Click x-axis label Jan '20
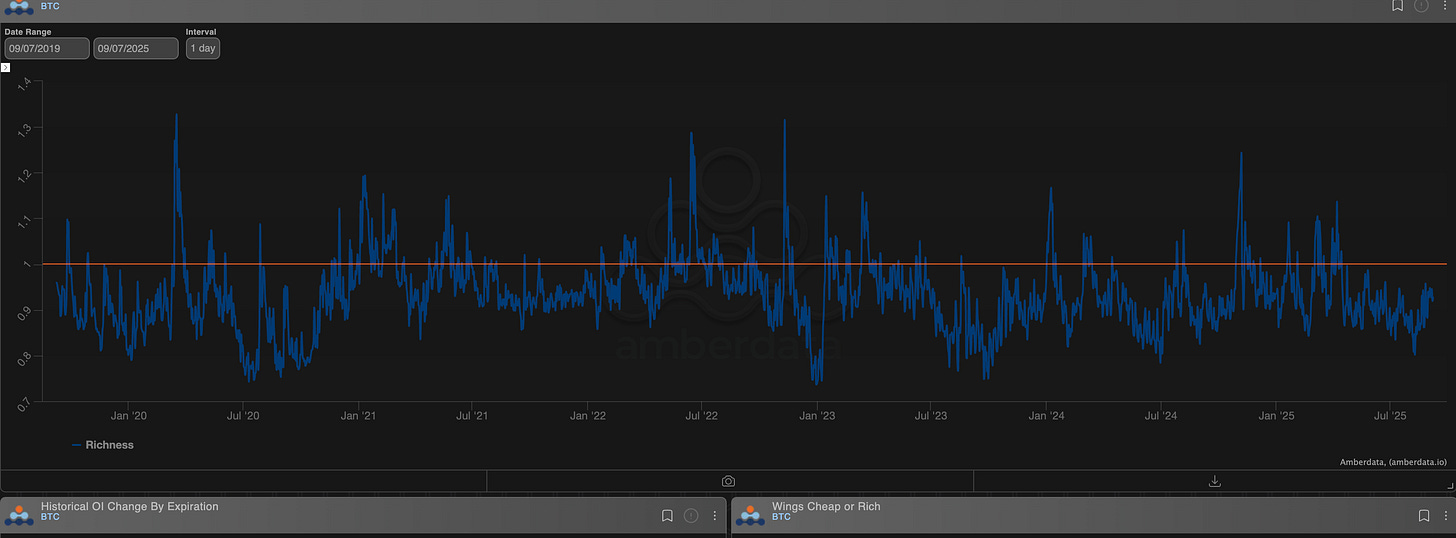Screen dimensions: 1456x538 tap(129, 415)
